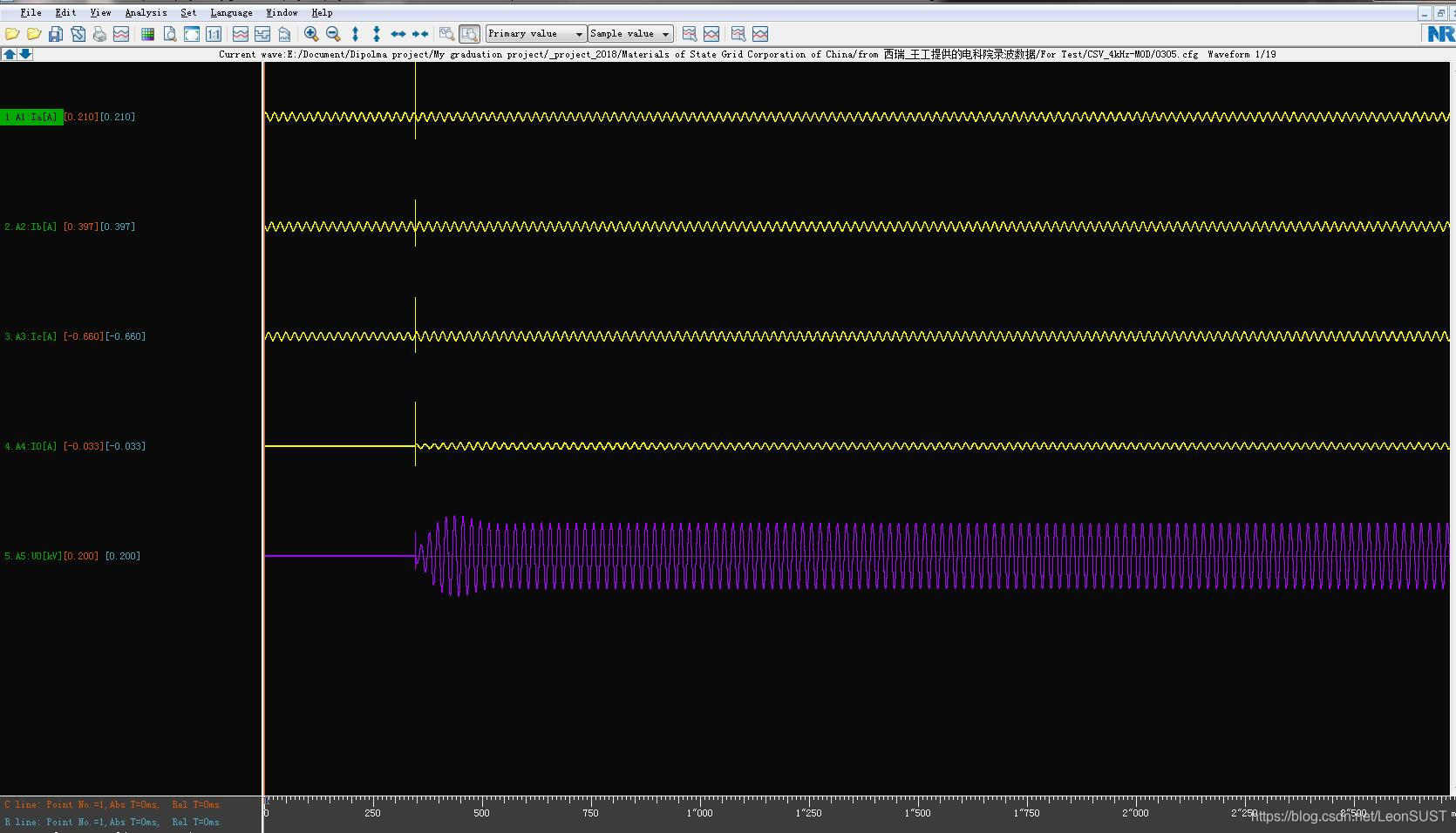The image size is (1456, 833).
Task: Click the third icon right of Sample value
Action: tap(738, 34)
